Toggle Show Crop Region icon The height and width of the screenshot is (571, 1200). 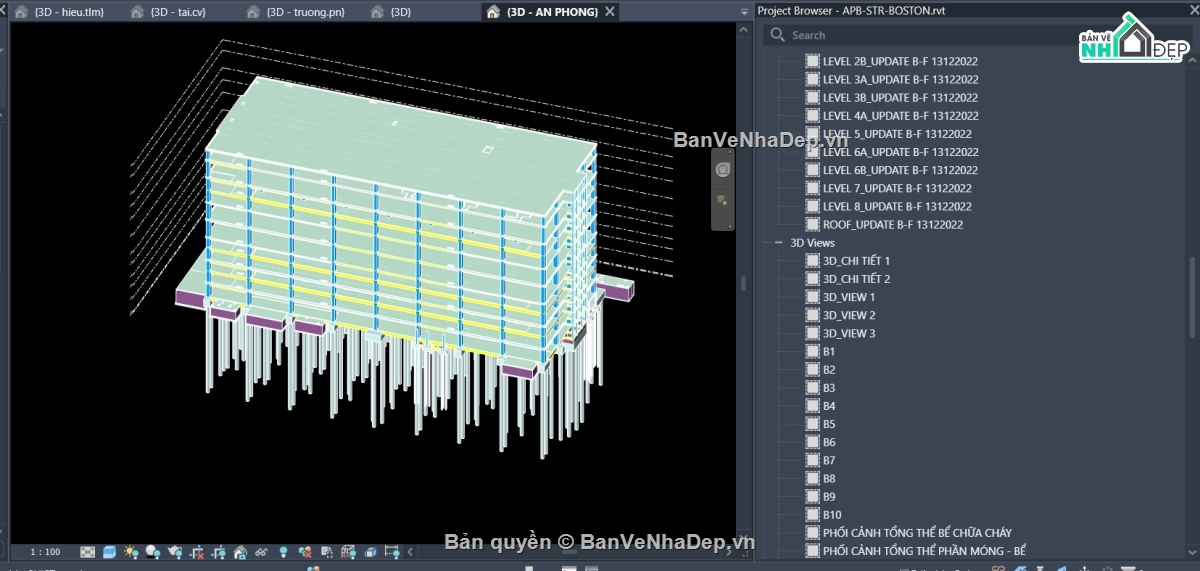click(218, 552)
